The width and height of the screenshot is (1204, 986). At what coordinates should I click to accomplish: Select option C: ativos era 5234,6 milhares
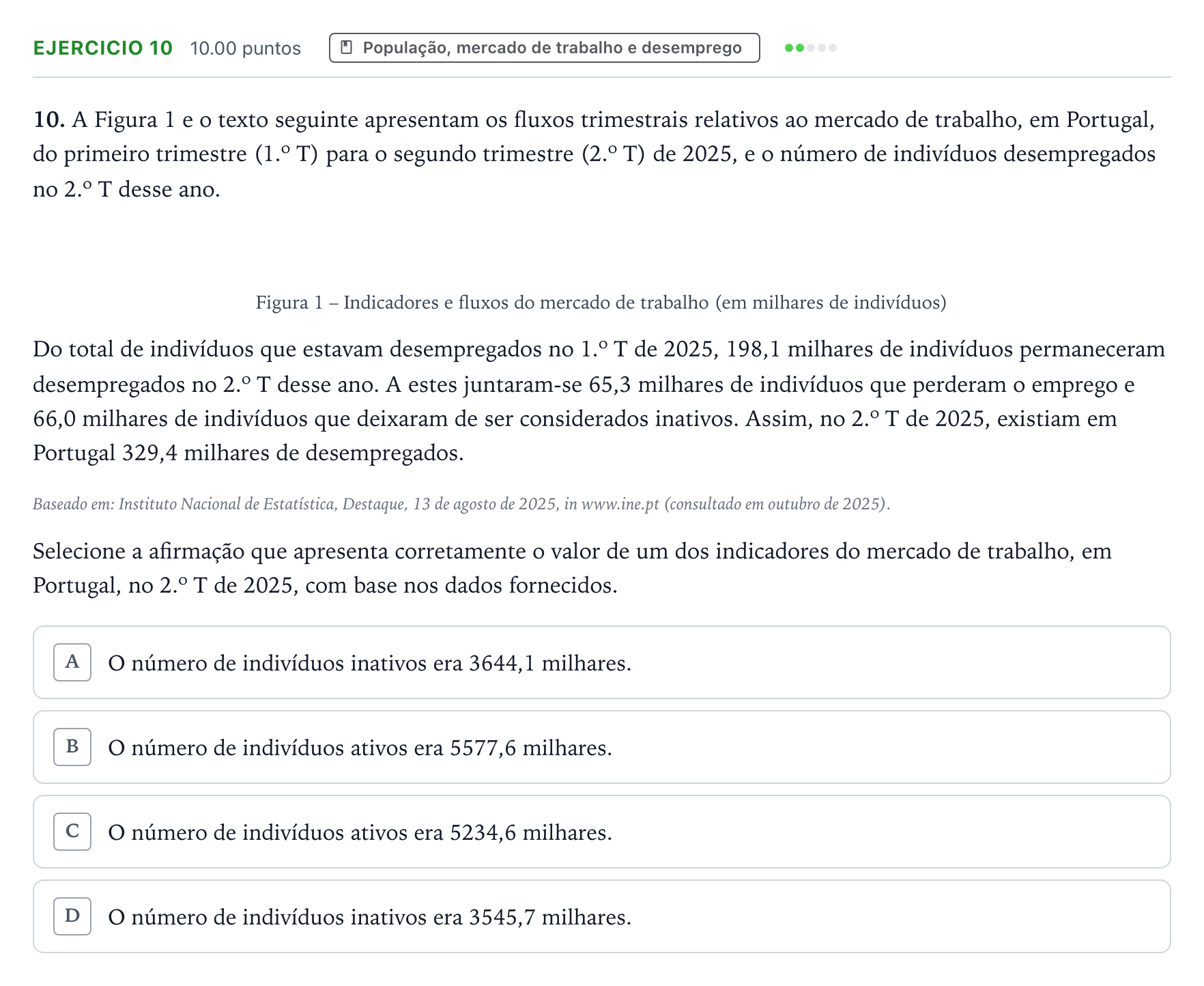(601, 832)
